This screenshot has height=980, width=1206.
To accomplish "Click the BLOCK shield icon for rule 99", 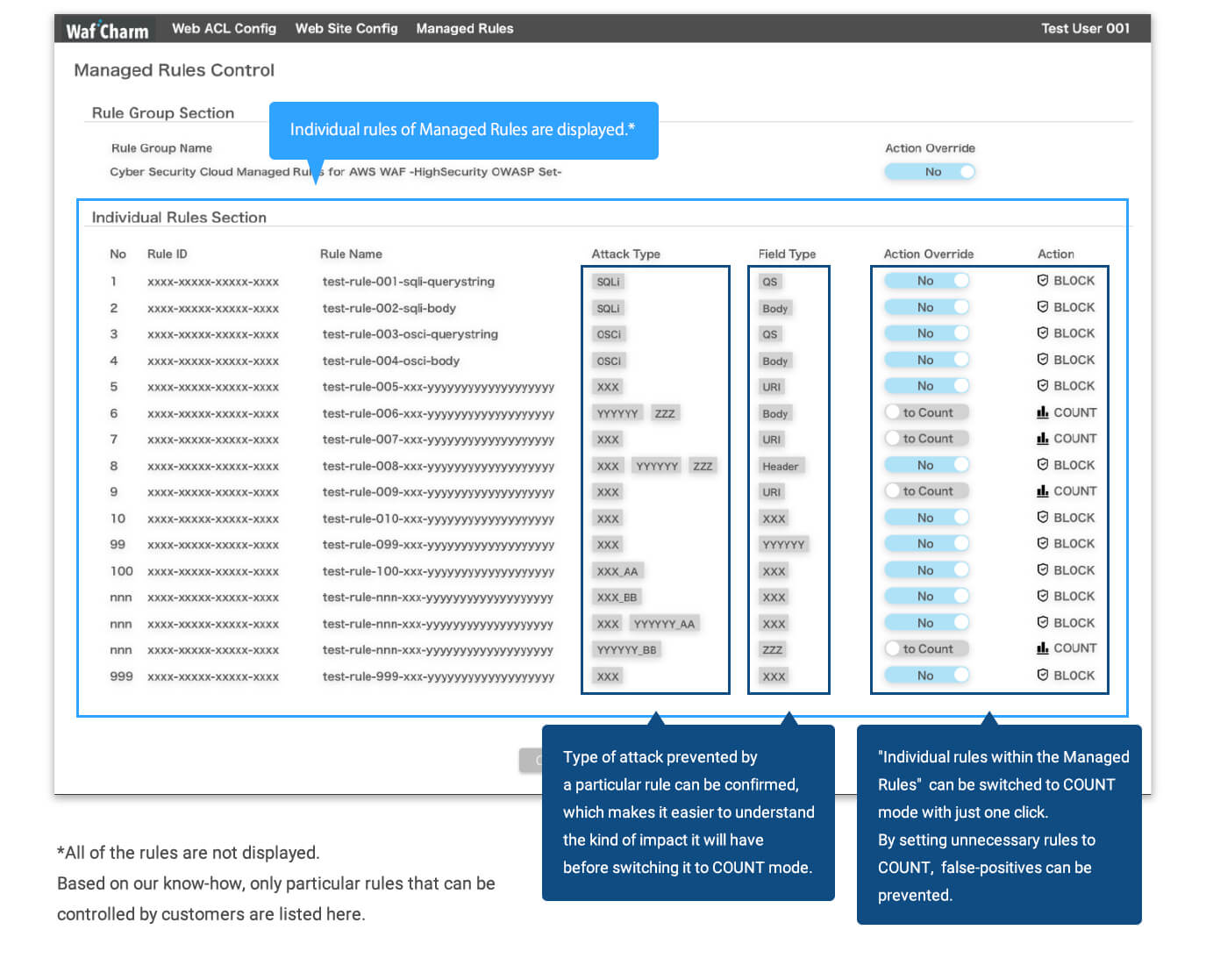I will pyautogui.click(x=1043, y=544).
